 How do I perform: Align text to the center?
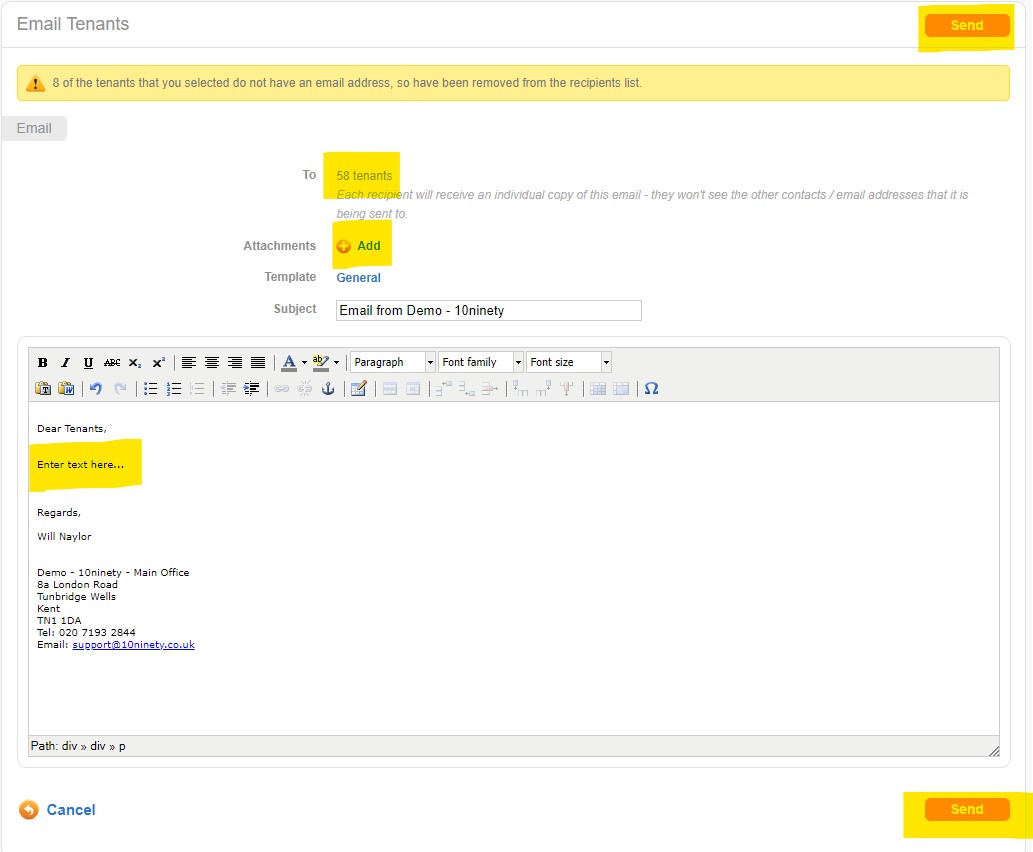pos(212,362)
